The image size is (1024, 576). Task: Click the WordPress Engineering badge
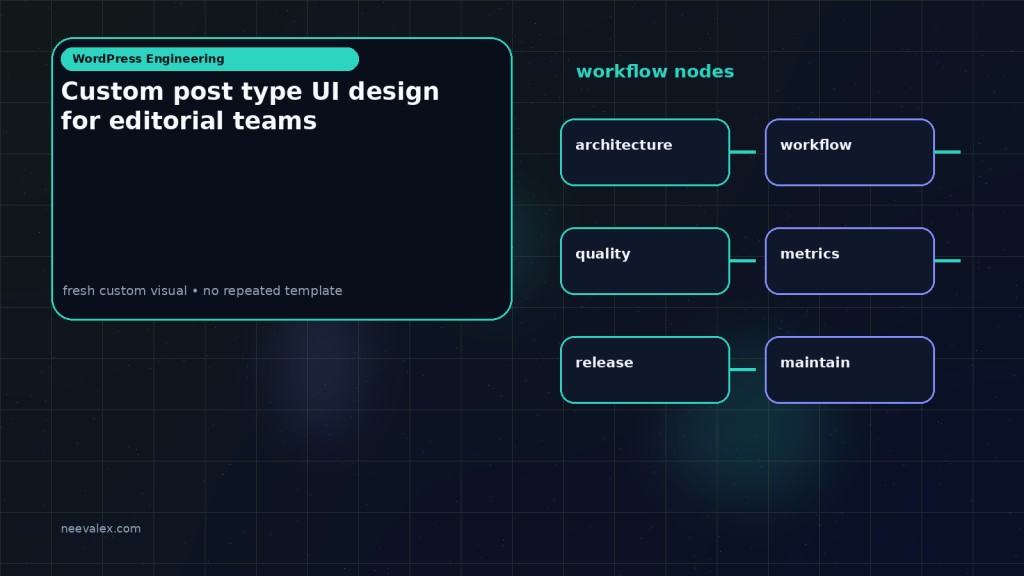210,59
